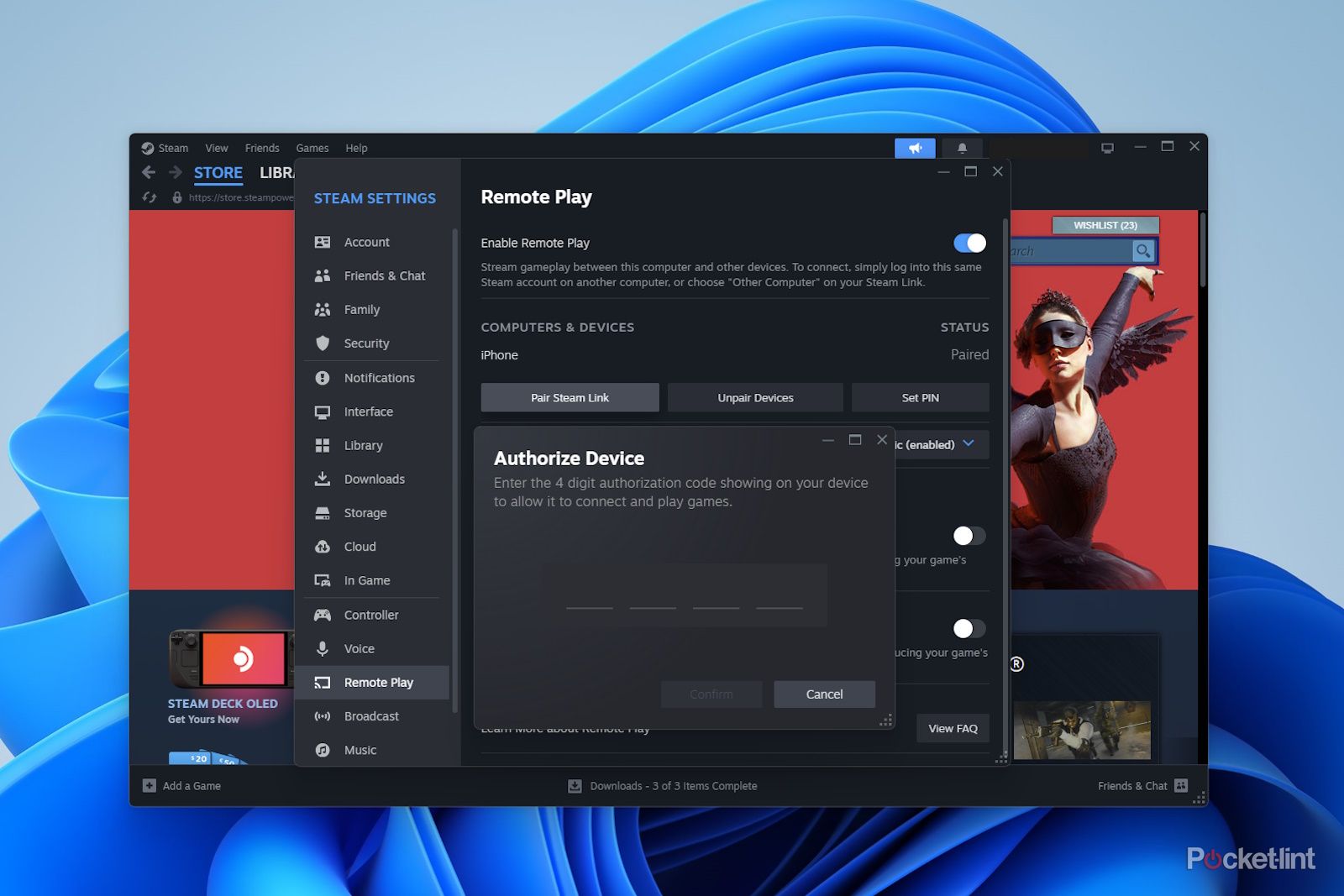Open the notifications bell icon
Viewport: 1344px width, 896px height.
pyautogui.click(x=962, y=148)
